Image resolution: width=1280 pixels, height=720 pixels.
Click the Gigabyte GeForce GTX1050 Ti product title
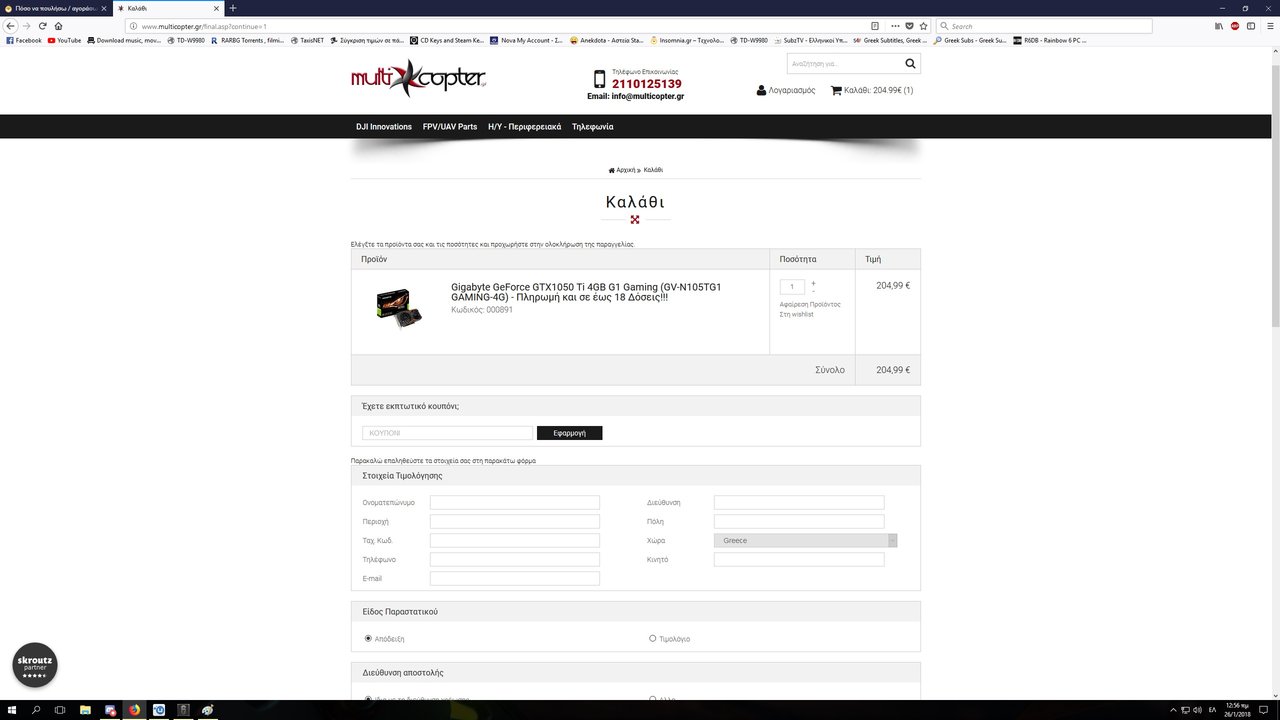(x=586, y=292)
